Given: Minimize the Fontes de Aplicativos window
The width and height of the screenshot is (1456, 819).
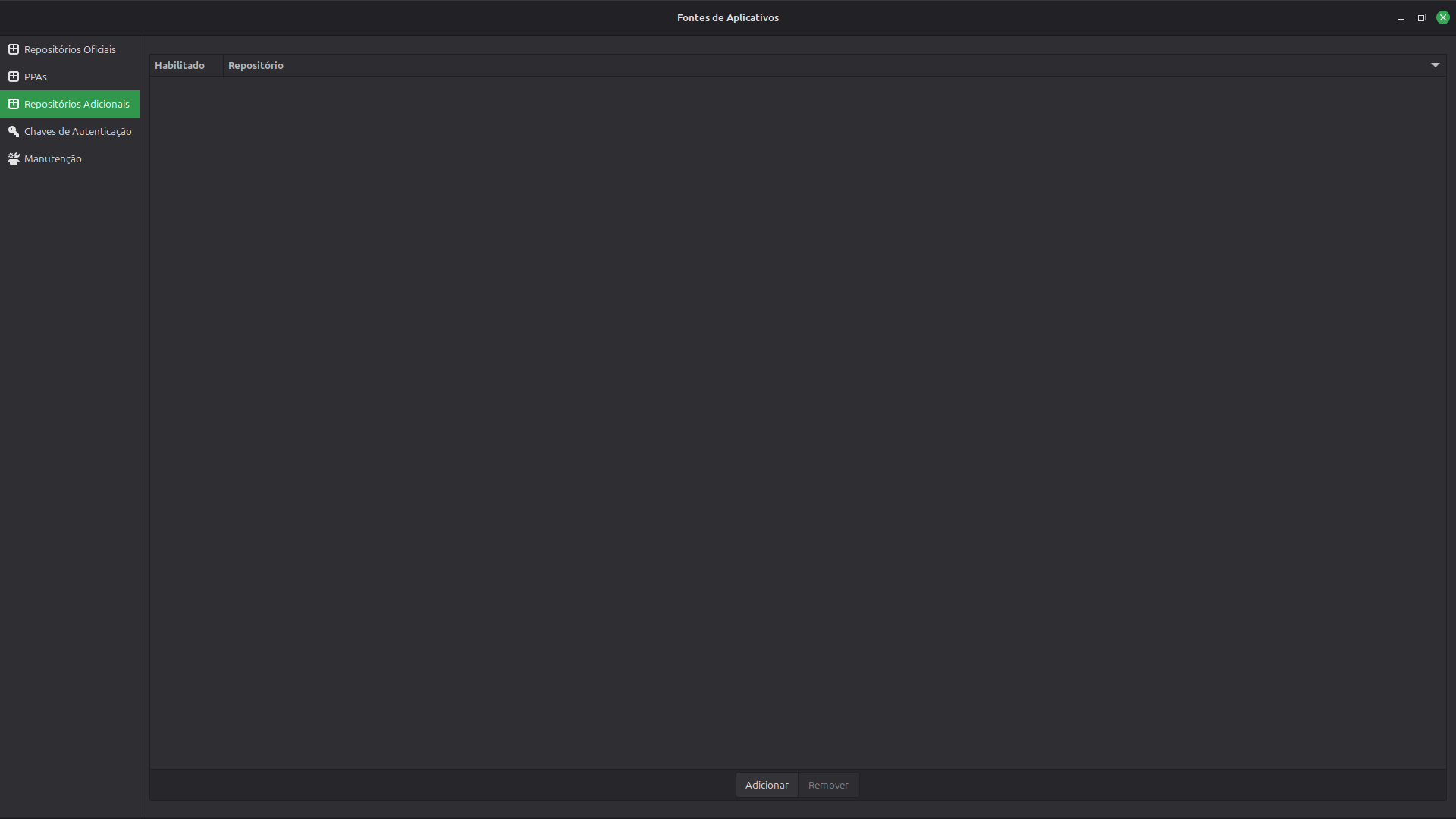Looking at the screenshot, I should tap(1400, 17).
